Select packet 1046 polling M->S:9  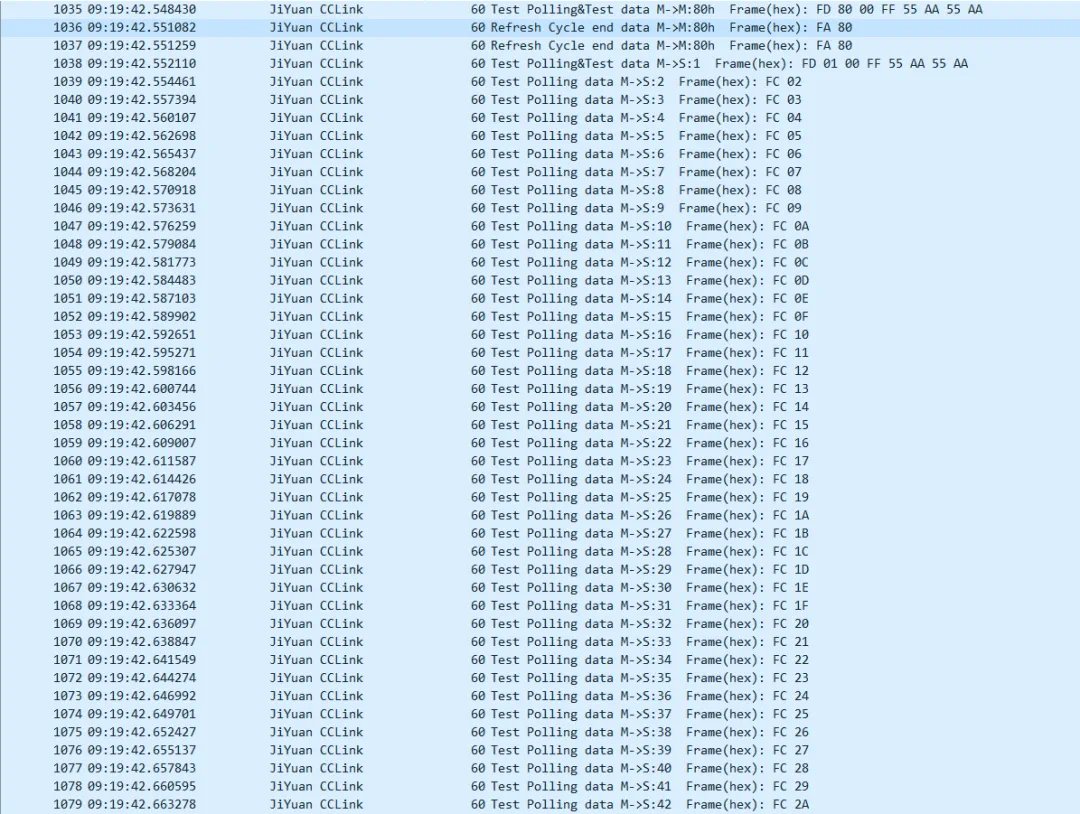[540, 208]
